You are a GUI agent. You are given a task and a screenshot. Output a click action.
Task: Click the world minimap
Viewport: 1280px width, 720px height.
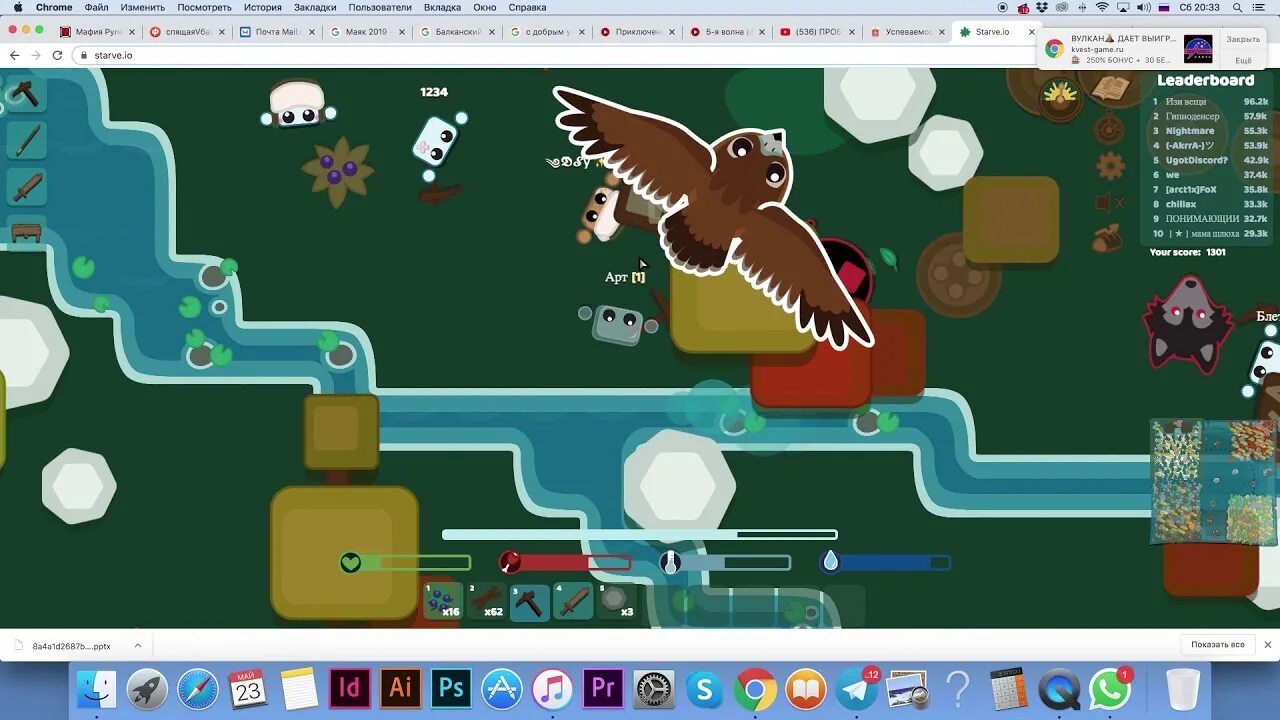pyautogui.click(x=1214, y=482)
